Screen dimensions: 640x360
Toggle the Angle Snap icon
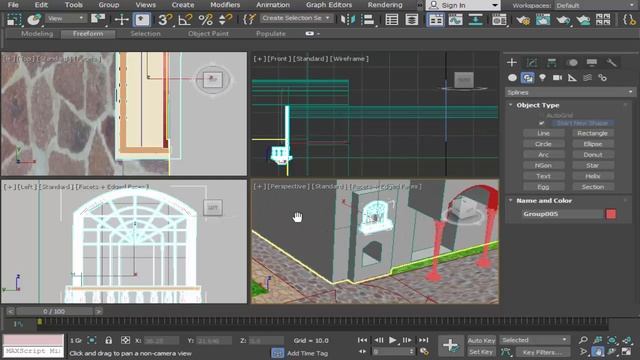pyautogui.click(x=185, y=19)
